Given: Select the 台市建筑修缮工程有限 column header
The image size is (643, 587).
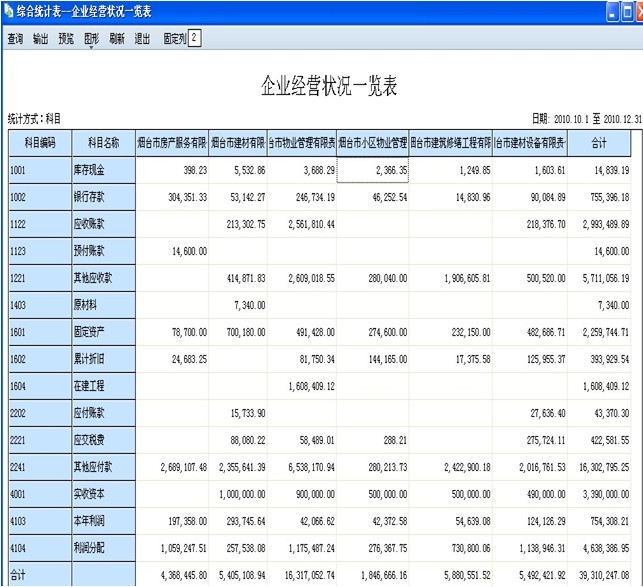Looking at the screenshot, I should click(x=450, y=143).
